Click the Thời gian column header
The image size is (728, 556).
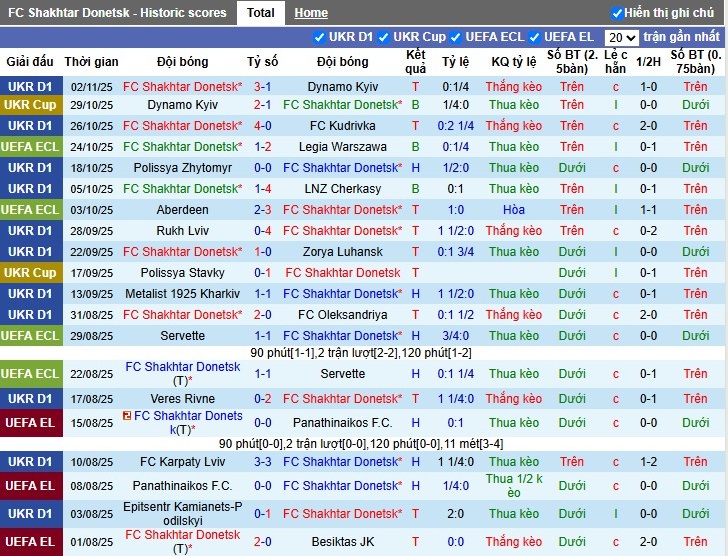point(91,62)
